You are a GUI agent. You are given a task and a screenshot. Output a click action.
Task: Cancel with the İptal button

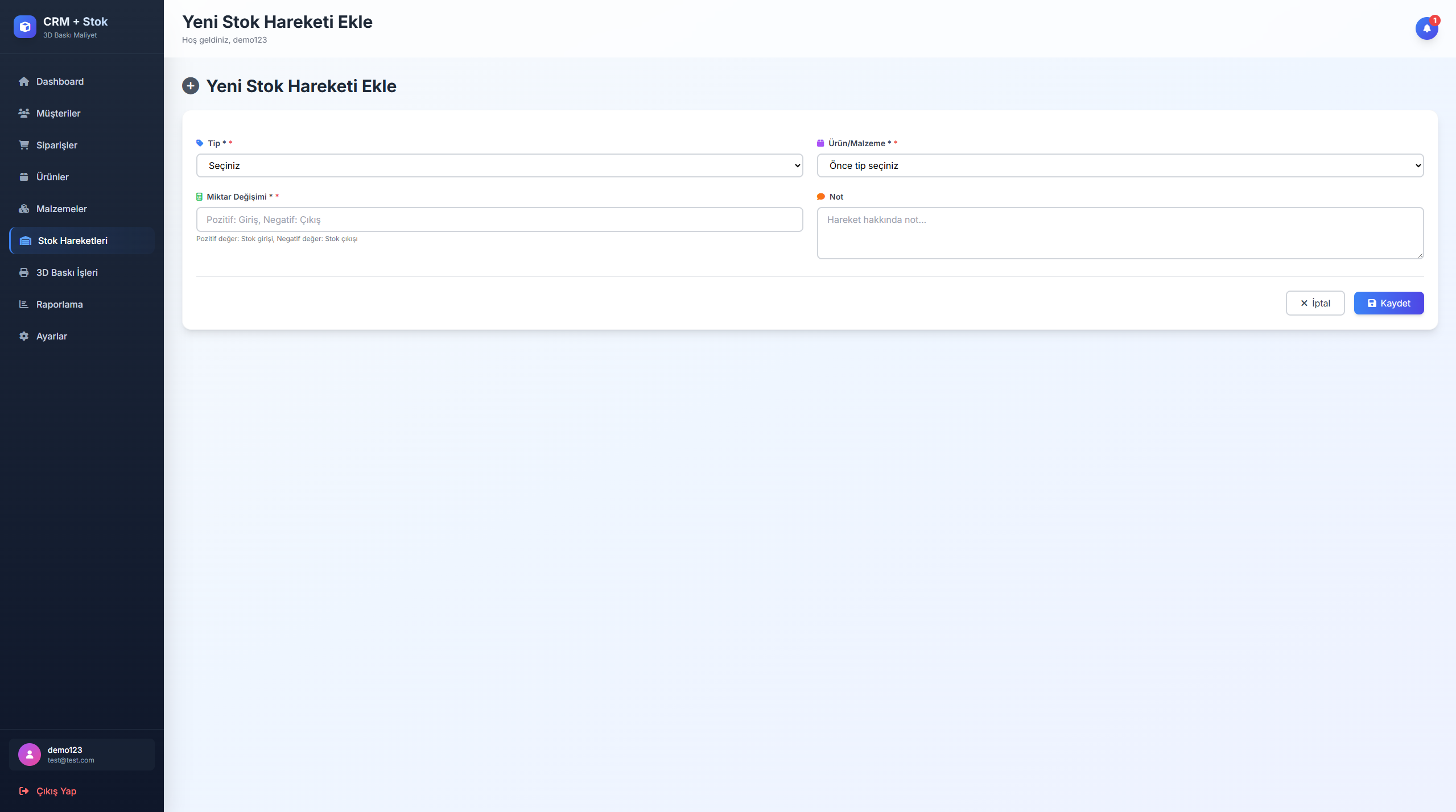(x=1315, y=303)
